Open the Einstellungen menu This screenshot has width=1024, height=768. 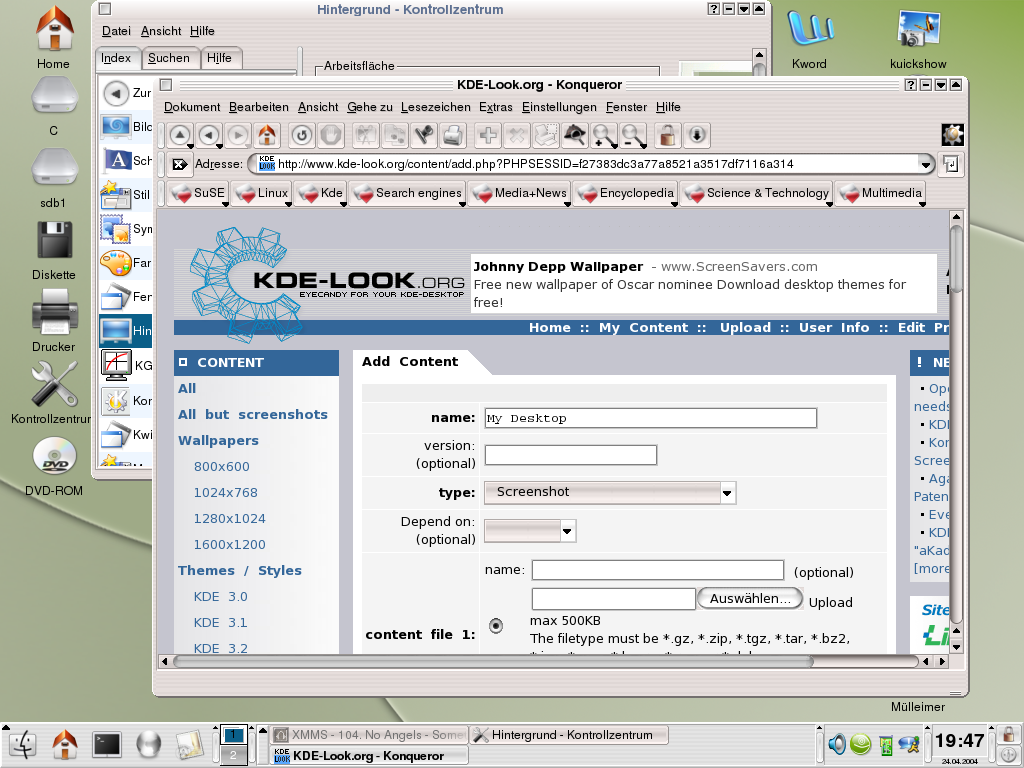click(x=559, y=107)
